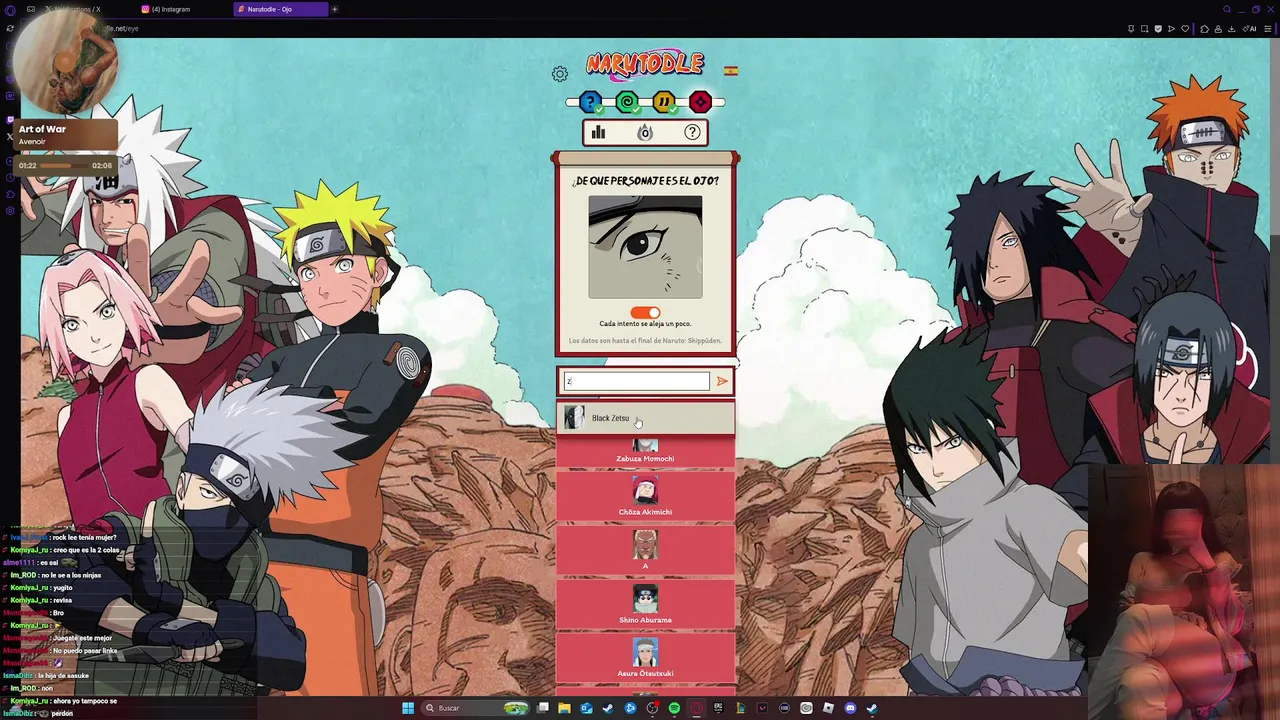Choose Black Zetsu from suggestions
Image resolution: width=1280 pixels, height=720 pixels.
[645, 418]
